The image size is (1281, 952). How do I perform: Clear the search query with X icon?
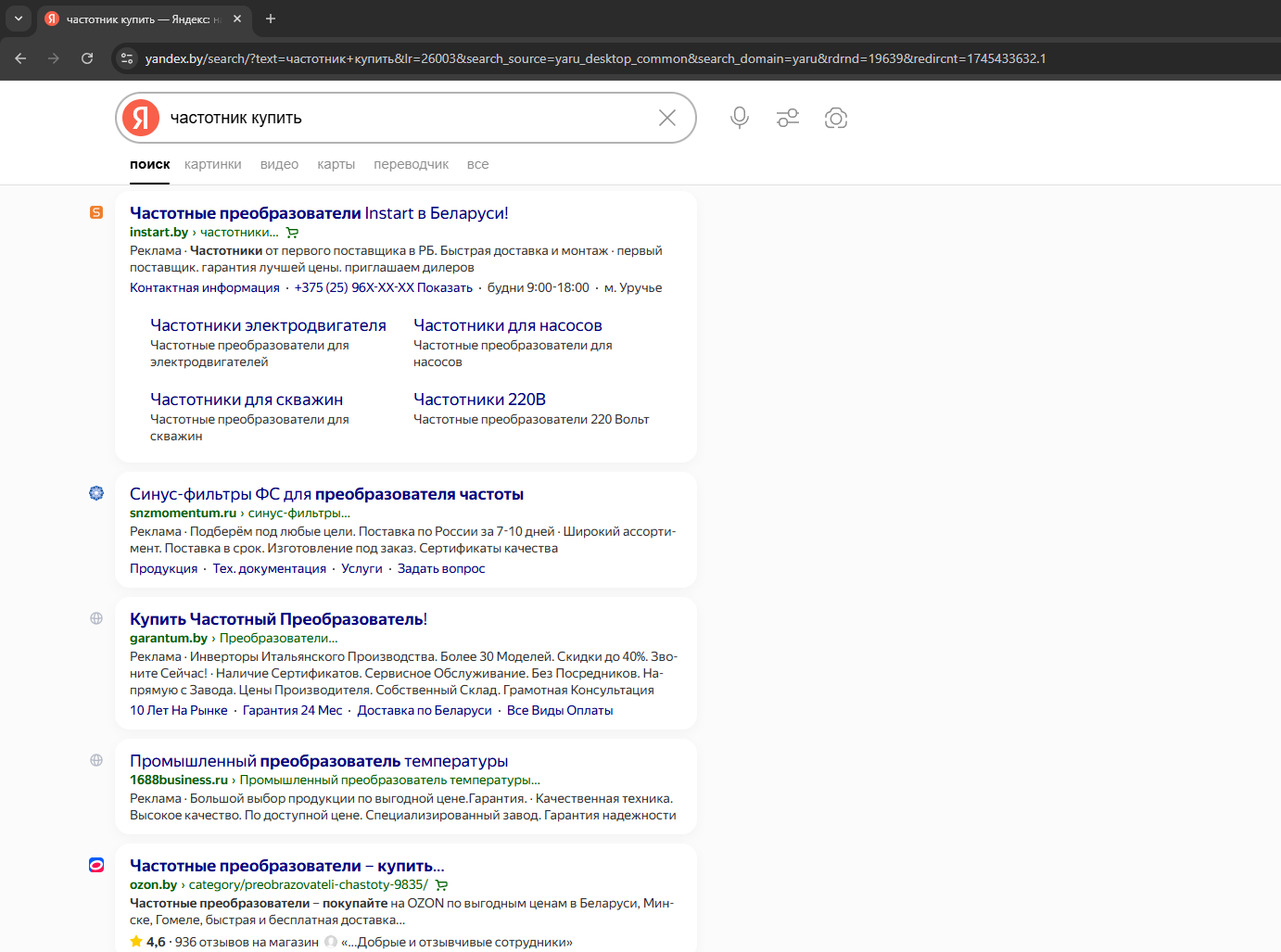click(x=667, y=118)
